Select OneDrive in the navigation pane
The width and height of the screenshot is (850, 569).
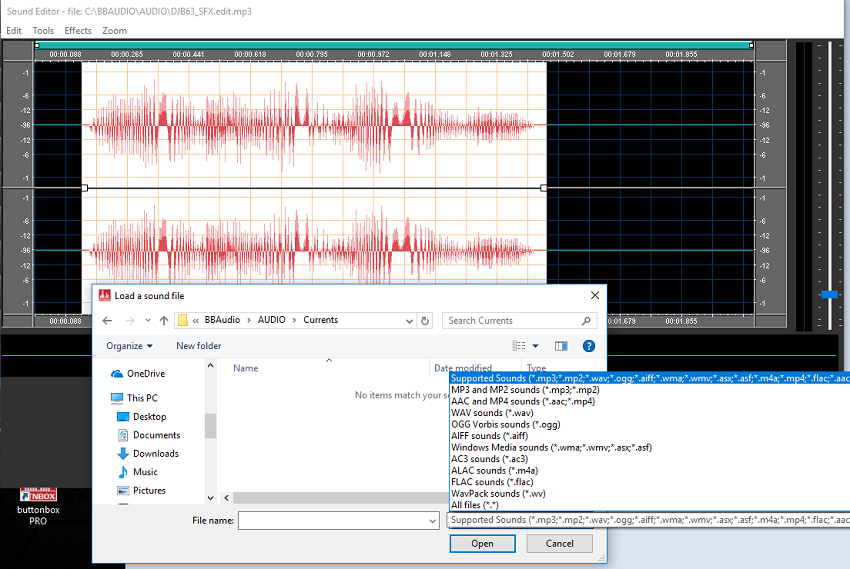click(146, 373)
